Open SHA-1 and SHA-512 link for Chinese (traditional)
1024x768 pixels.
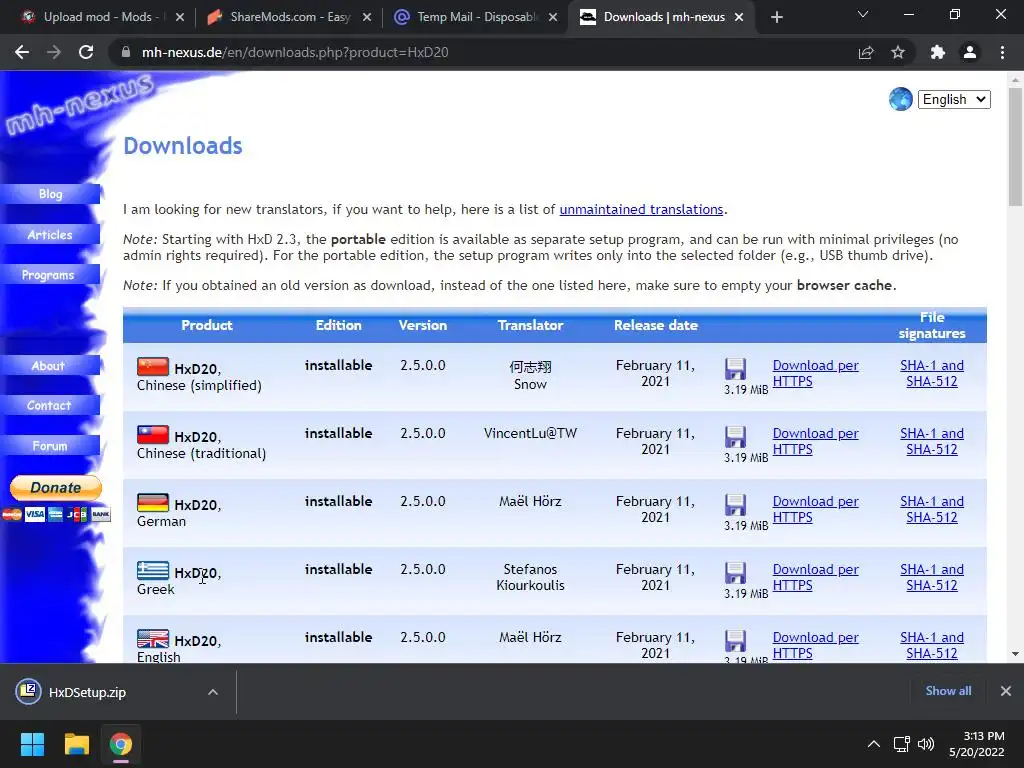(932, 441)
